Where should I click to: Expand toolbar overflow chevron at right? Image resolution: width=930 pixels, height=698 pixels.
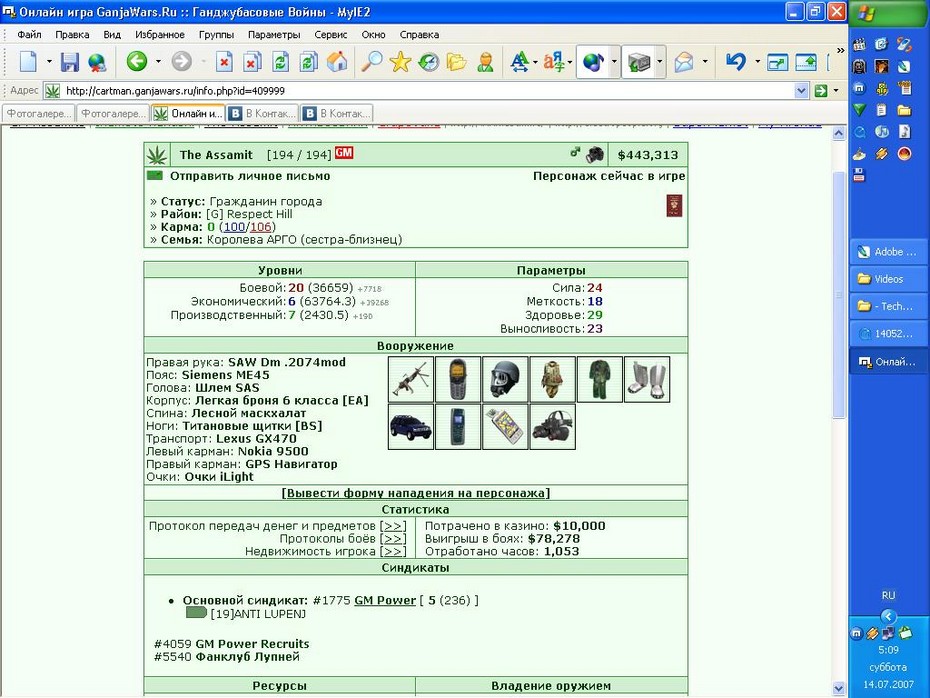click(840, 51)
